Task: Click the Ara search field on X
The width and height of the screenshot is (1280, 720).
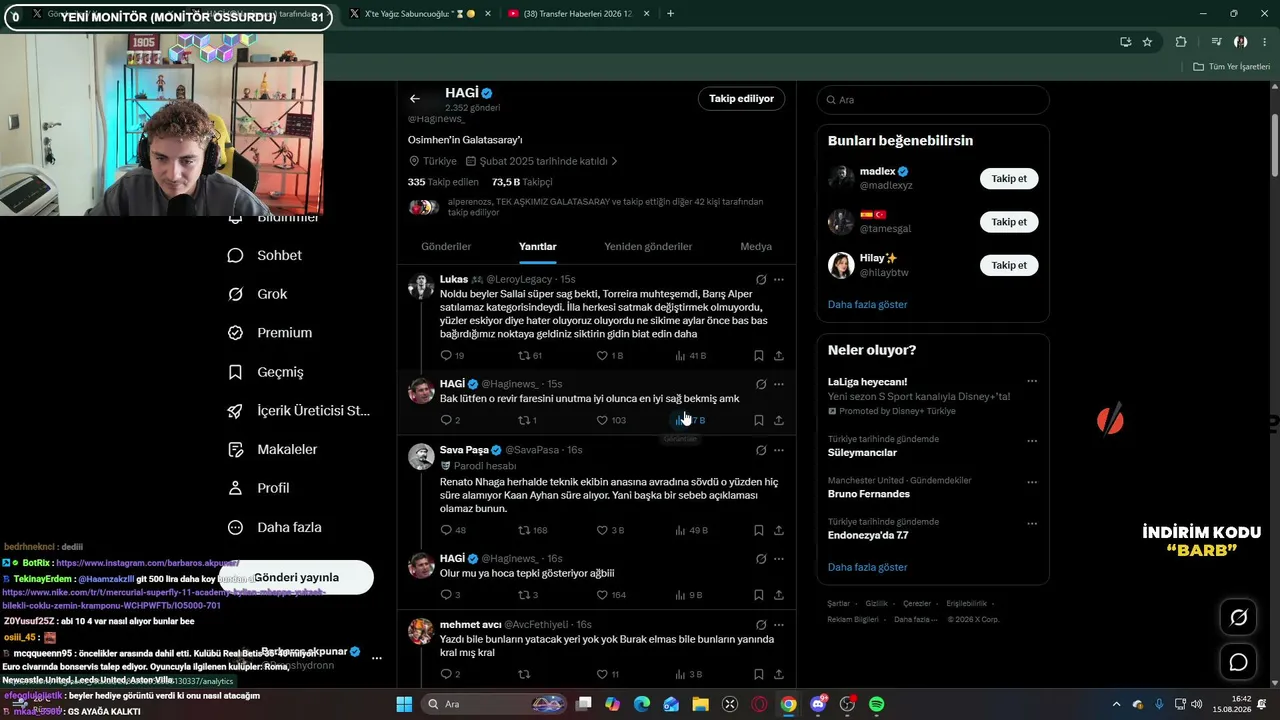Action: coord(933,100)
